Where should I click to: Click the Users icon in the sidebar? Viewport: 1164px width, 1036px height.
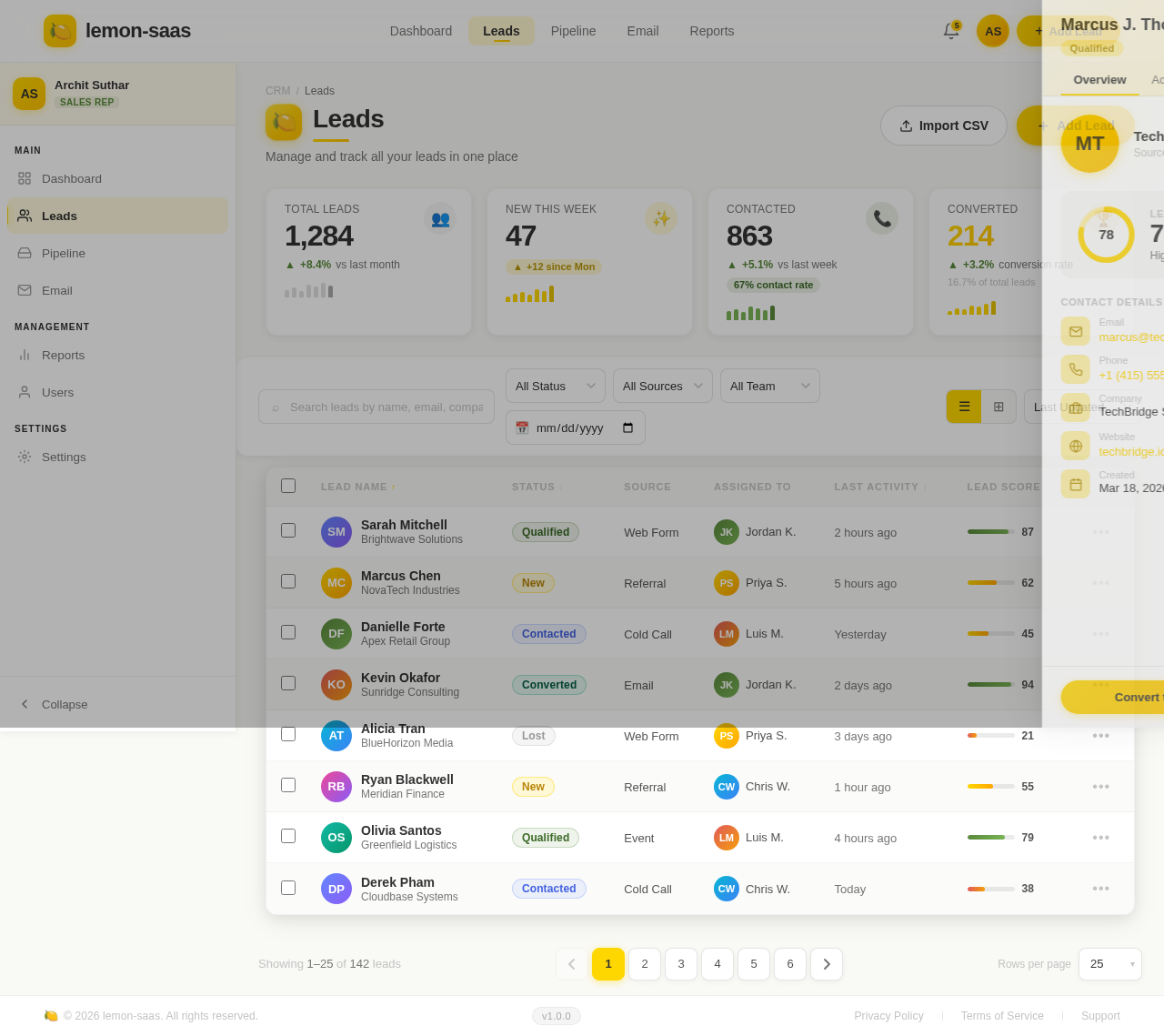click(x=23, y=392)
